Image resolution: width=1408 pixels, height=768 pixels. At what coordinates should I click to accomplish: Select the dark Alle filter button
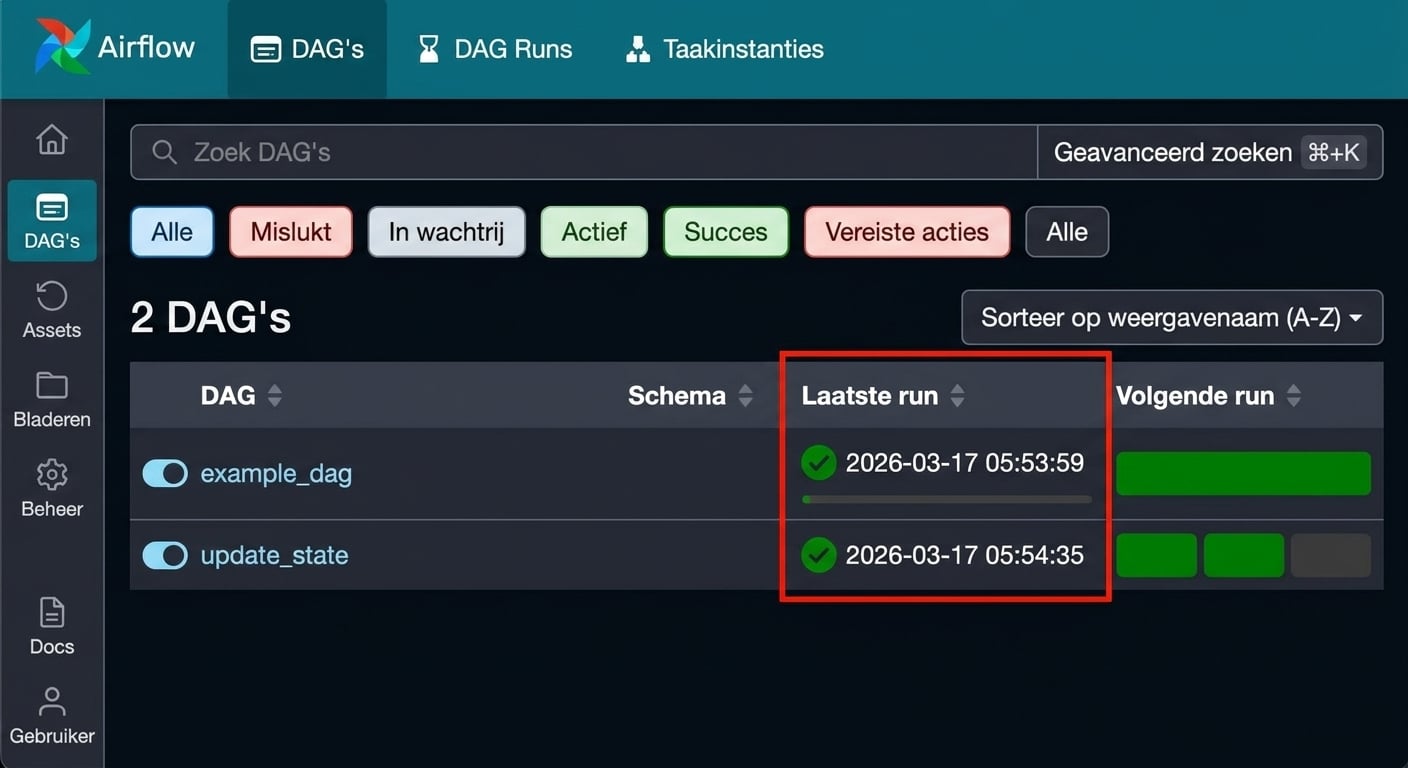coord(1067,232)
